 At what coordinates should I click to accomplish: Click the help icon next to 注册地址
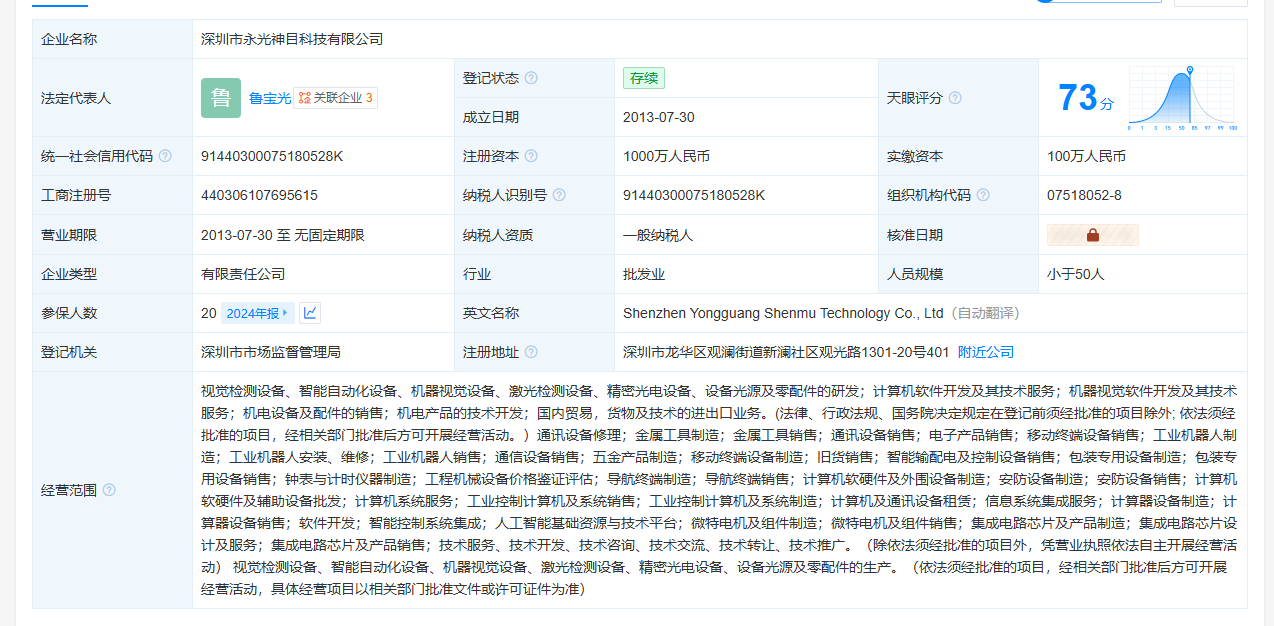[x=531, y=352]
